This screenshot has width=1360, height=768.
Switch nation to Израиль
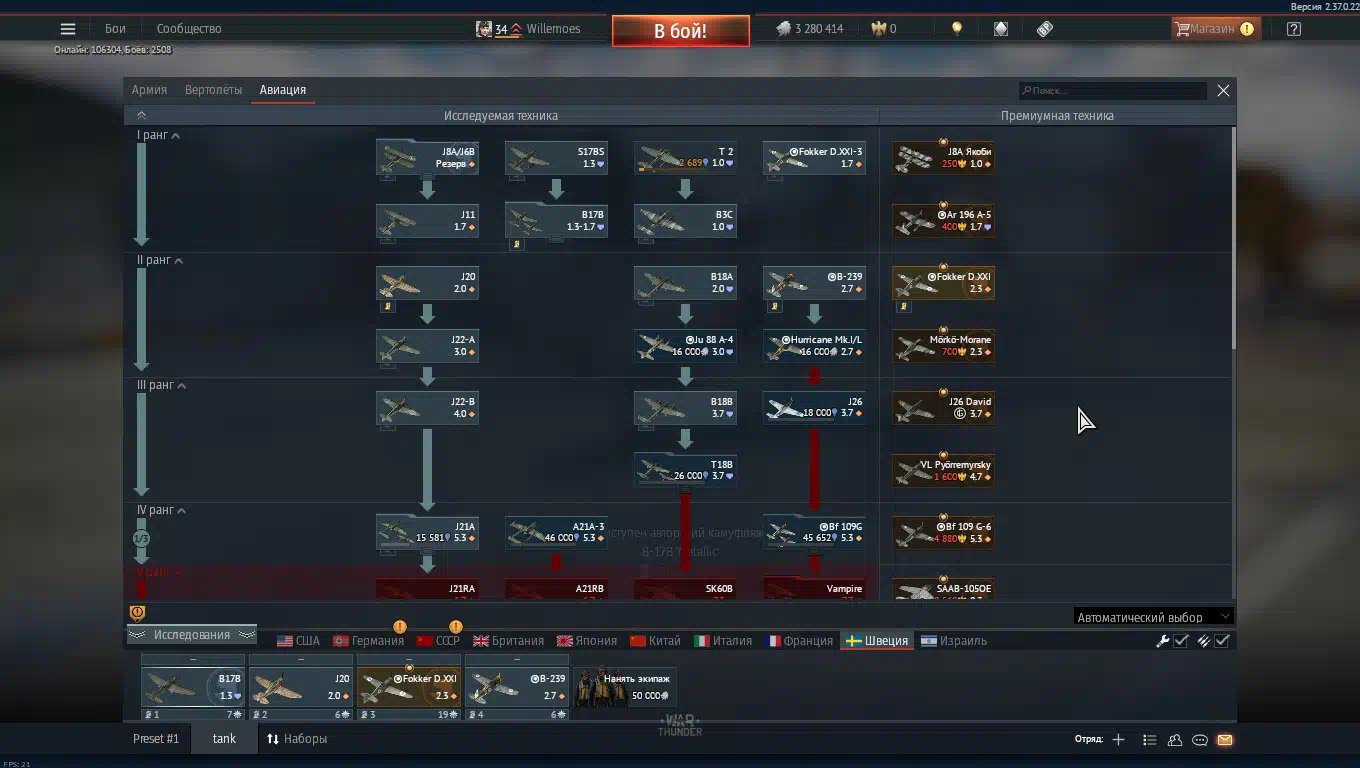tap(954, 641)
